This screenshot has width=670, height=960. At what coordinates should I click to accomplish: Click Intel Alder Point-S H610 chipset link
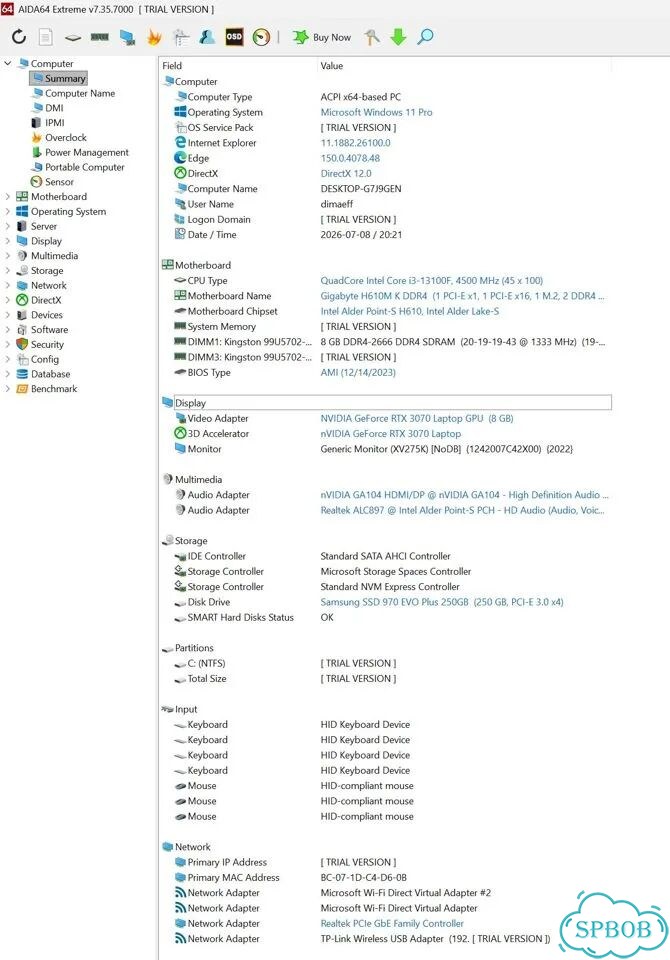click(409, 311)
